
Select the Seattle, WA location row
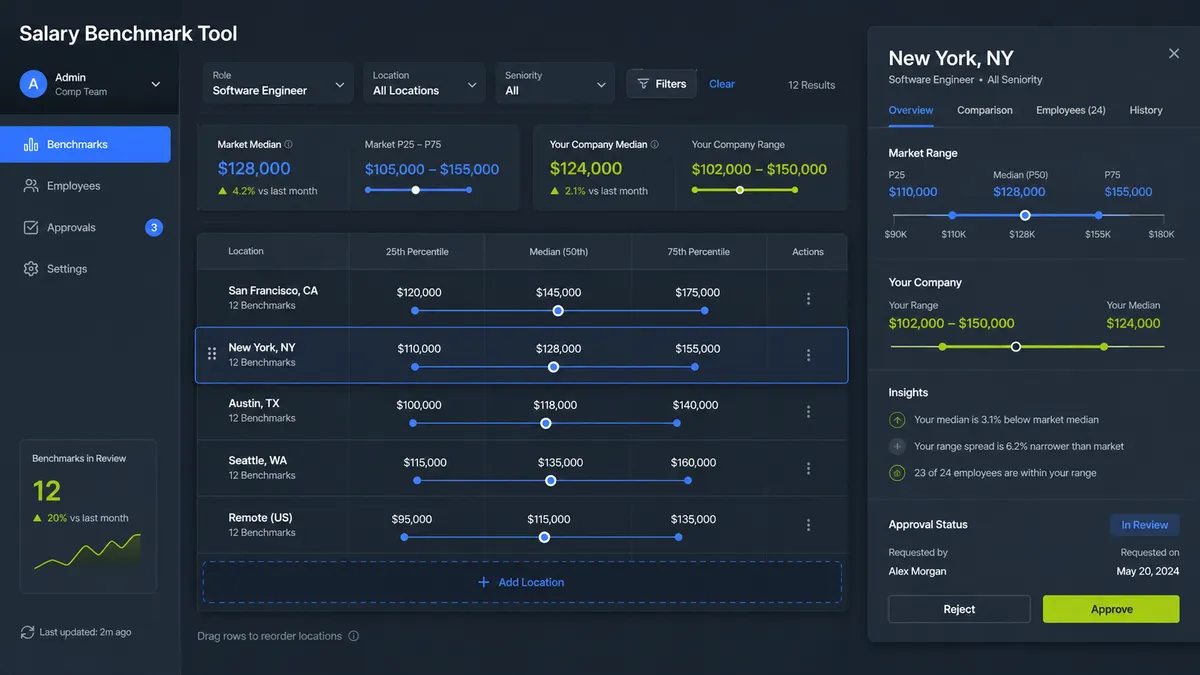(522, 468)
